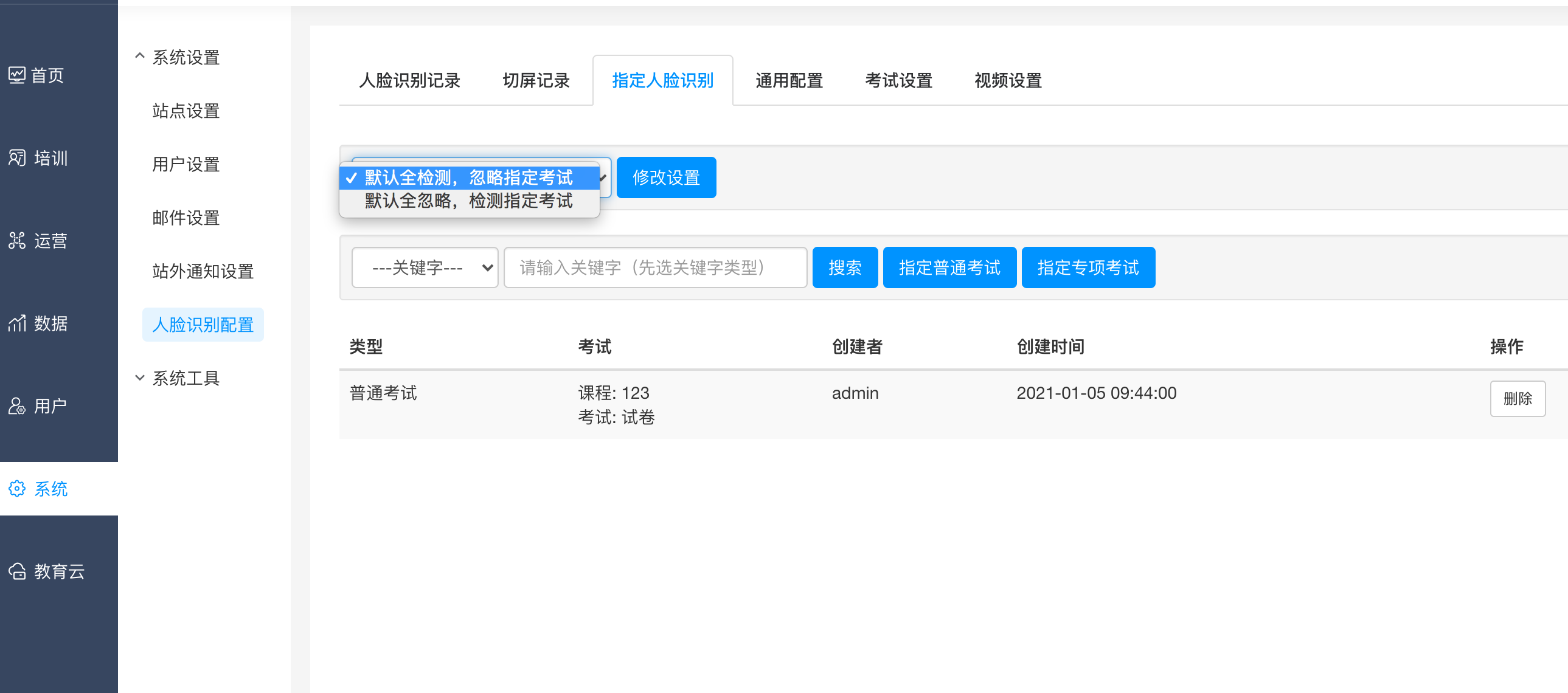Viewport: 1568px width, 693px height.
Task: Click the training icon
Action: [16, 158]
